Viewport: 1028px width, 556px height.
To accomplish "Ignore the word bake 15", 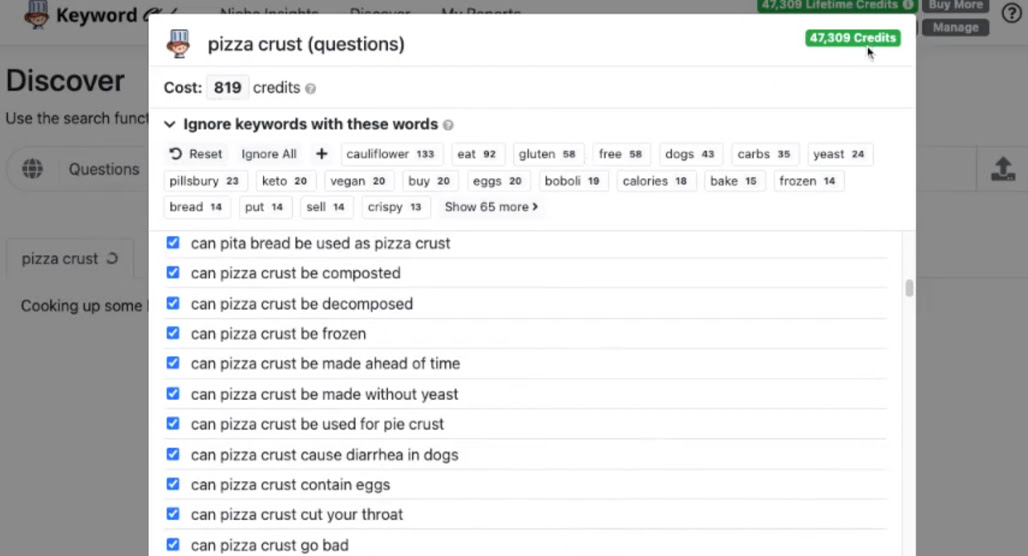I will coord(734,181).
